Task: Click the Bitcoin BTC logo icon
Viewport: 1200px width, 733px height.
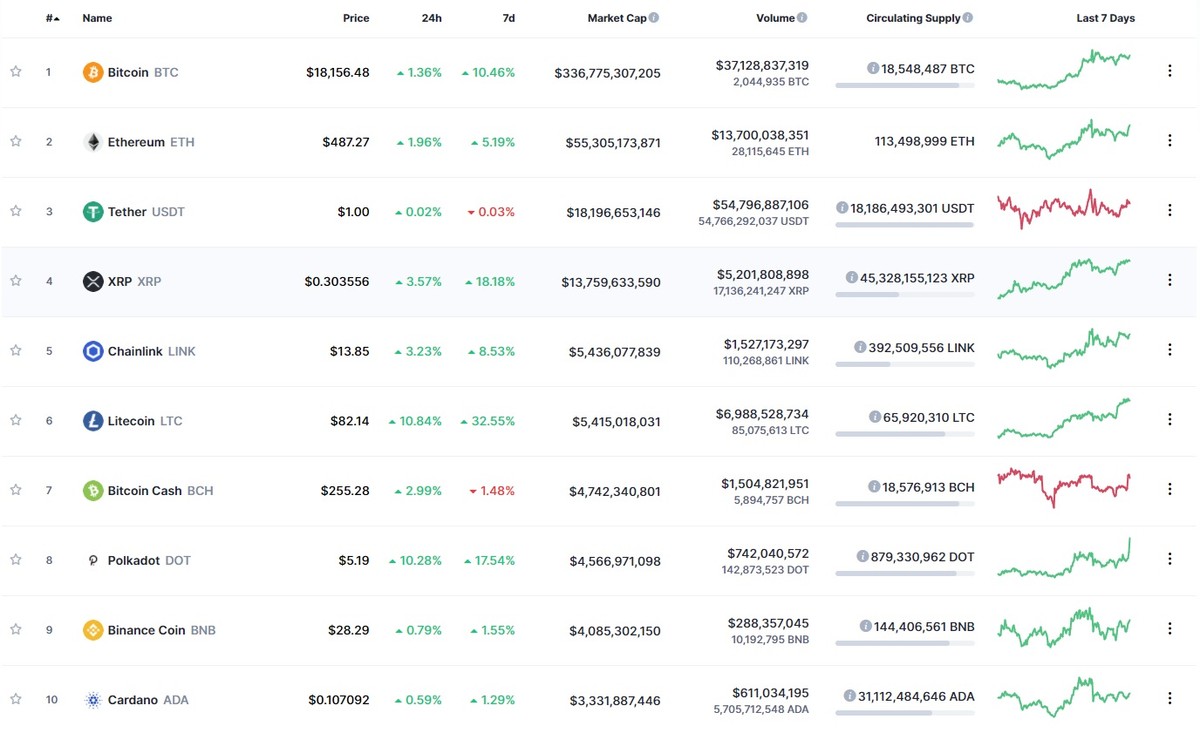Action: point(92,71)
